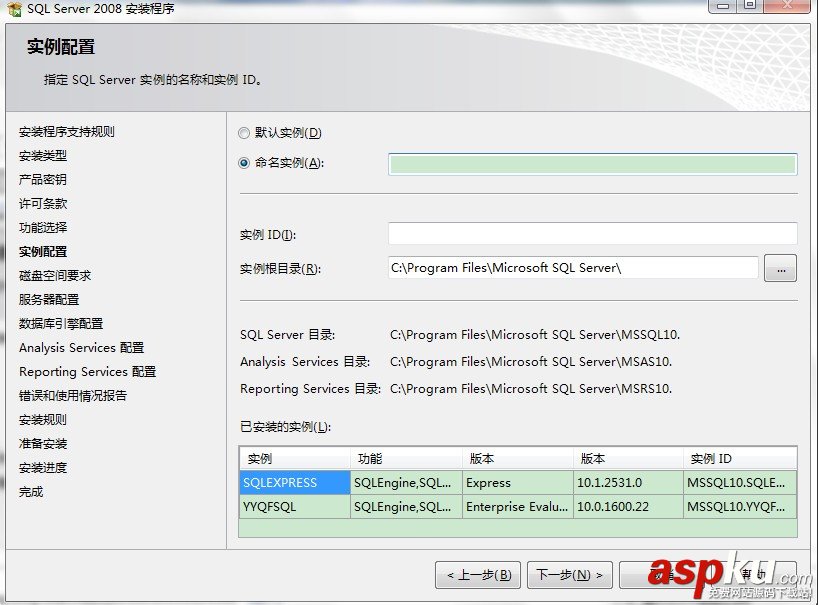Select the YYQFSQL instance row
Viewport: 818px width, 605px height.
pyautogui.click(x=518, y=506)
